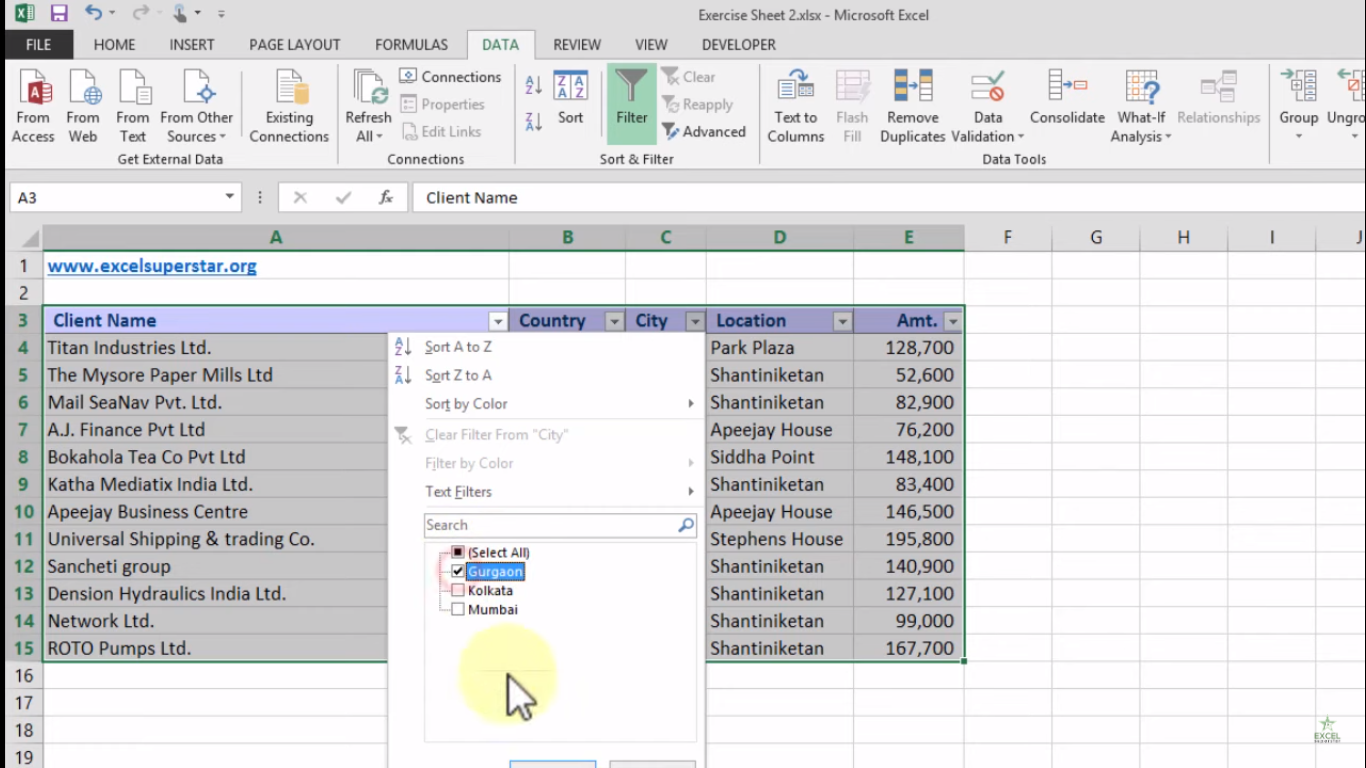
Task: Click the Insert Function fx icon
Action: click(x=386, y=198)
